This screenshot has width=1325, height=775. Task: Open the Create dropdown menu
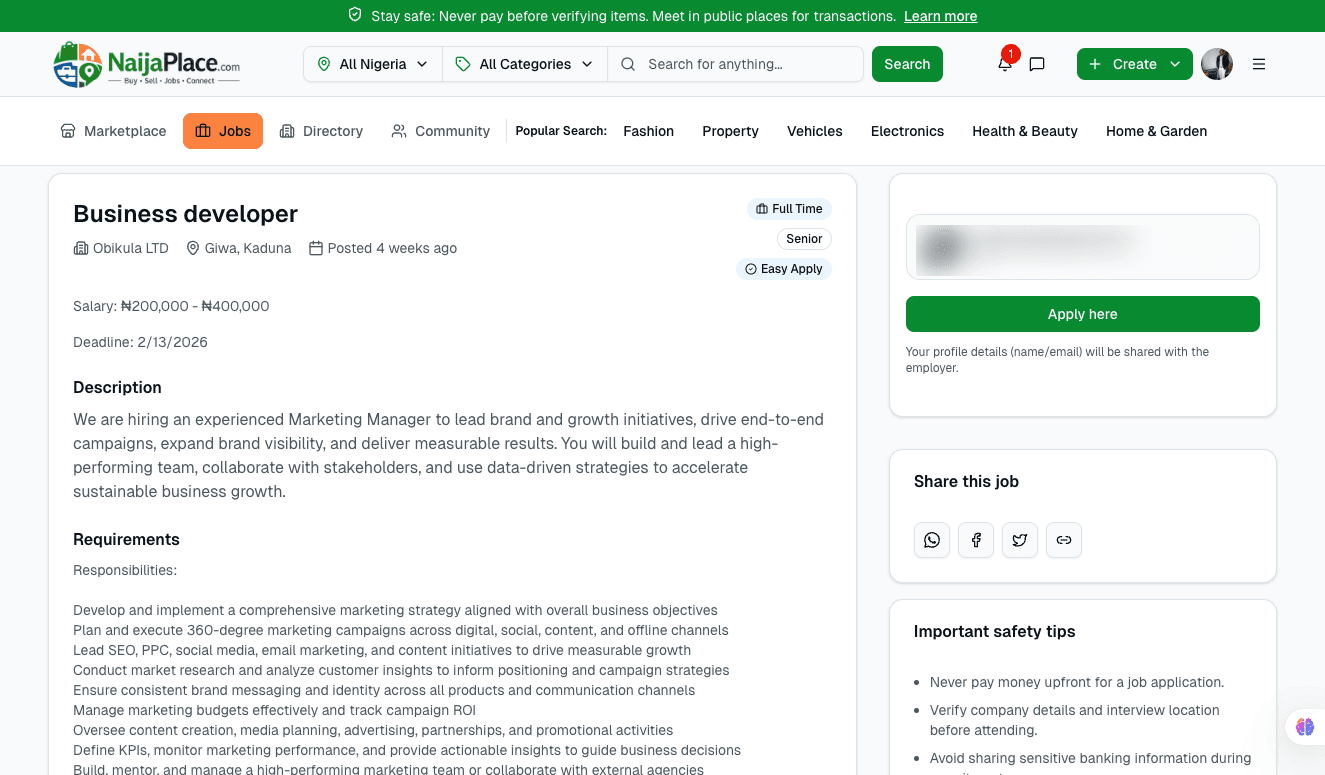tap(1134, 64)
